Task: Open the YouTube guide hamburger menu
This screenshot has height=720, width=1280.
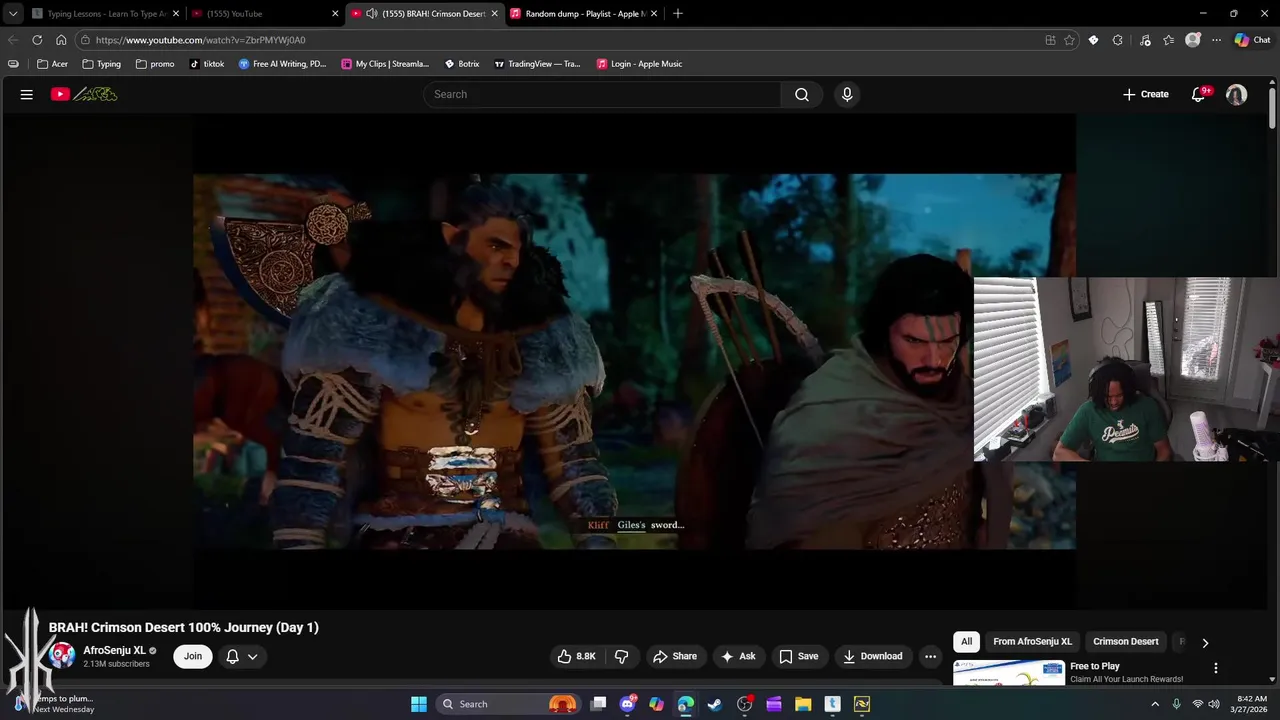Action: (x=27, y=94)
